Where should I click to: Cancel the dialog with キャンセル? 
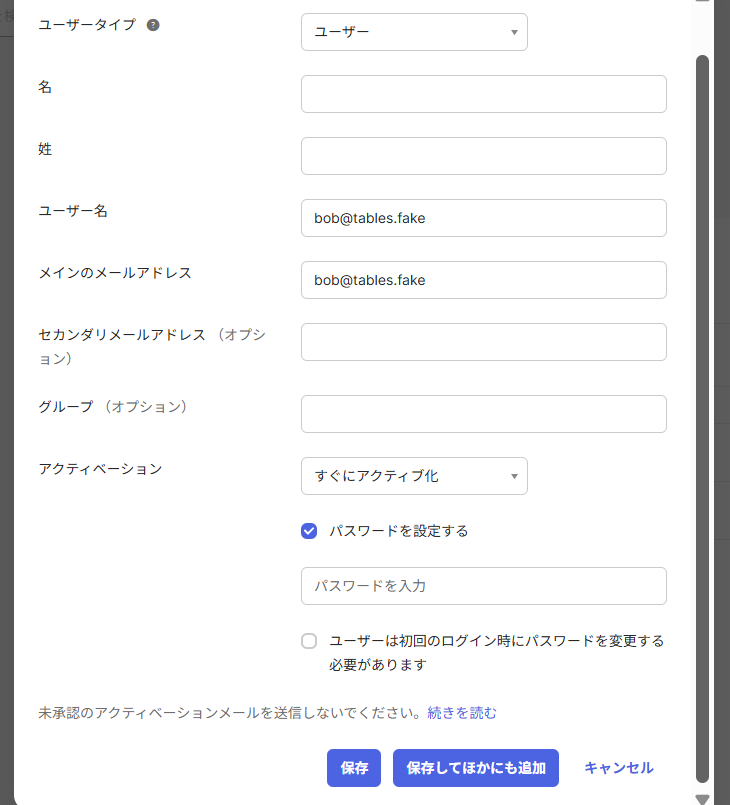tap(618, 768)
